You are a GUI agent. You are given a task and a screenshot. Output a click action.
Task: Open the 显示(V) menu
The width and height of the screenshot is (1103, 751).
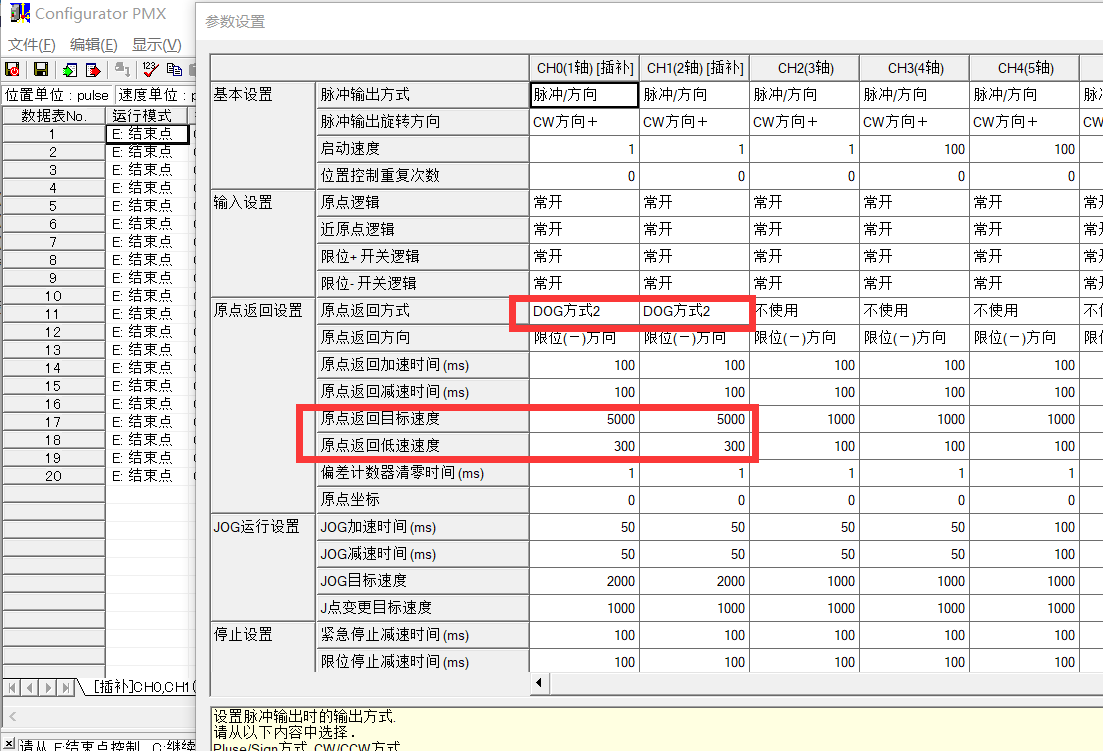coord(156,45)
